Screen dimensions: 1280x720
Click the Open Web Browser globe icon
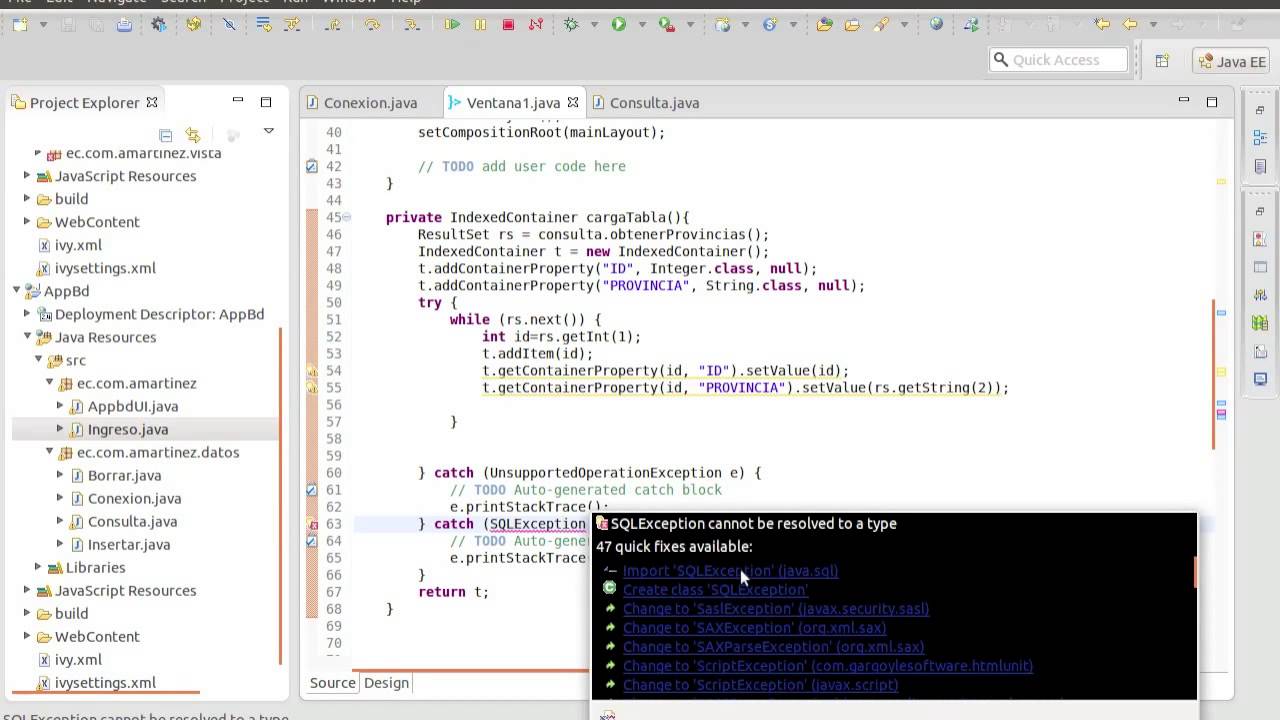click(936, 25)
